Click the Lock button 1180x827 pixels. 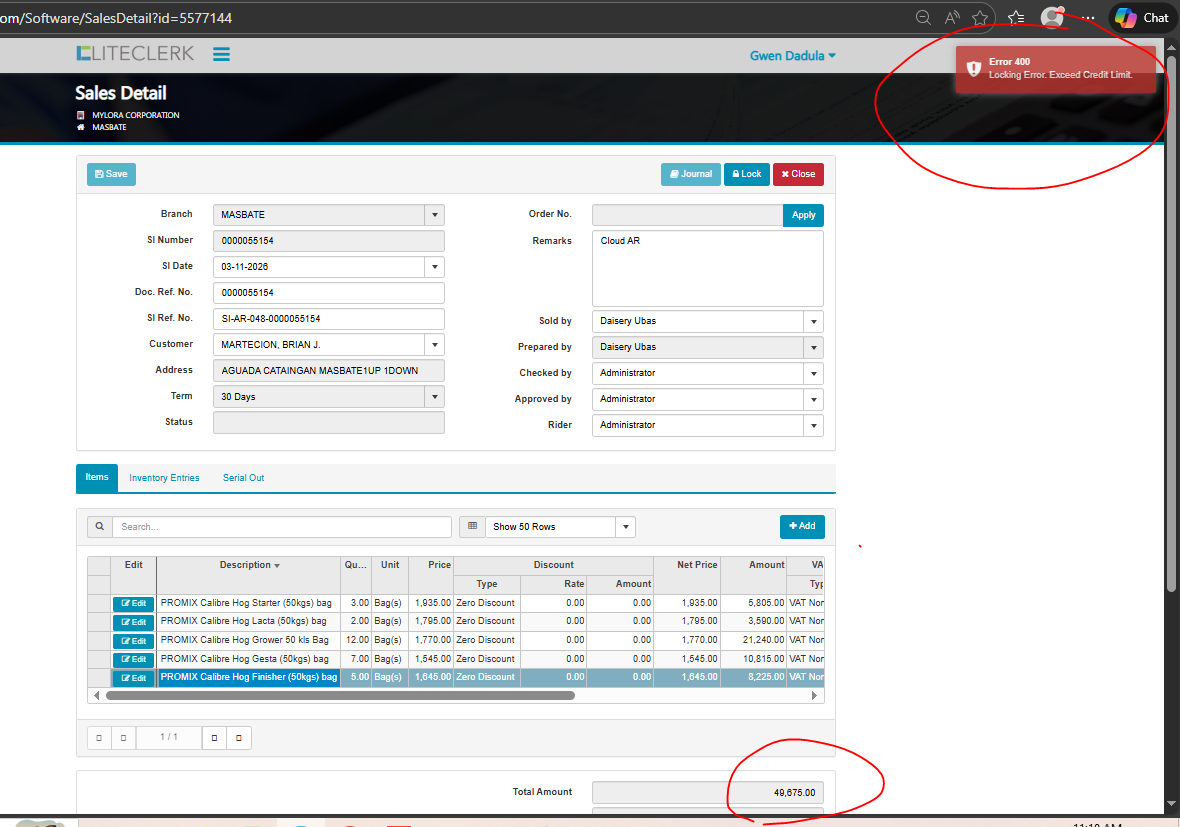click(746, 174)
